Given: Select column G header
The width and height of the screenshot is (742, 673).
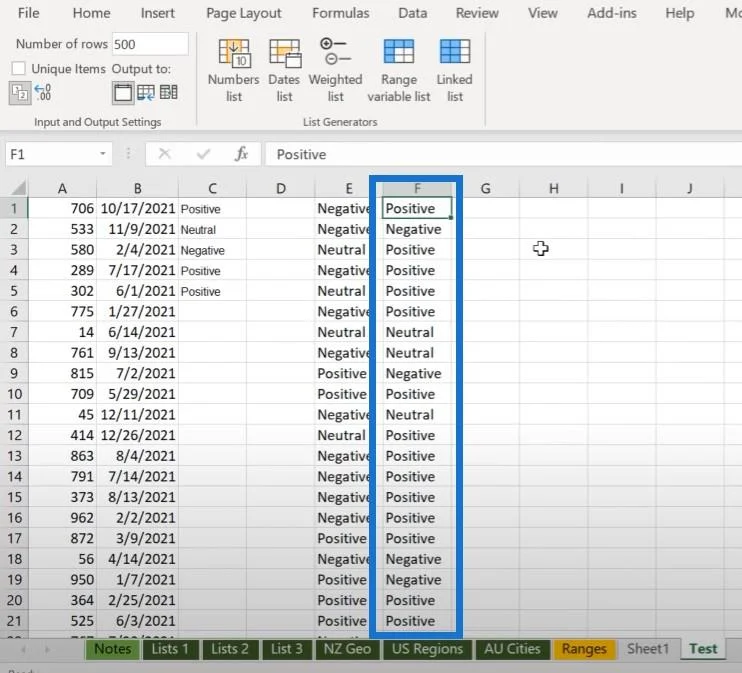Looking at the screenshot, I should point(486,188).
